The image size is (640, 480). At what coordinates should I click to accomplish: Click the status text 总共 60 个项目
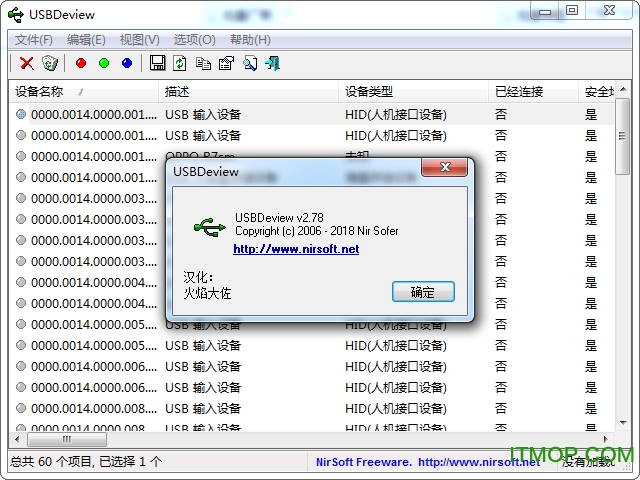51,462
